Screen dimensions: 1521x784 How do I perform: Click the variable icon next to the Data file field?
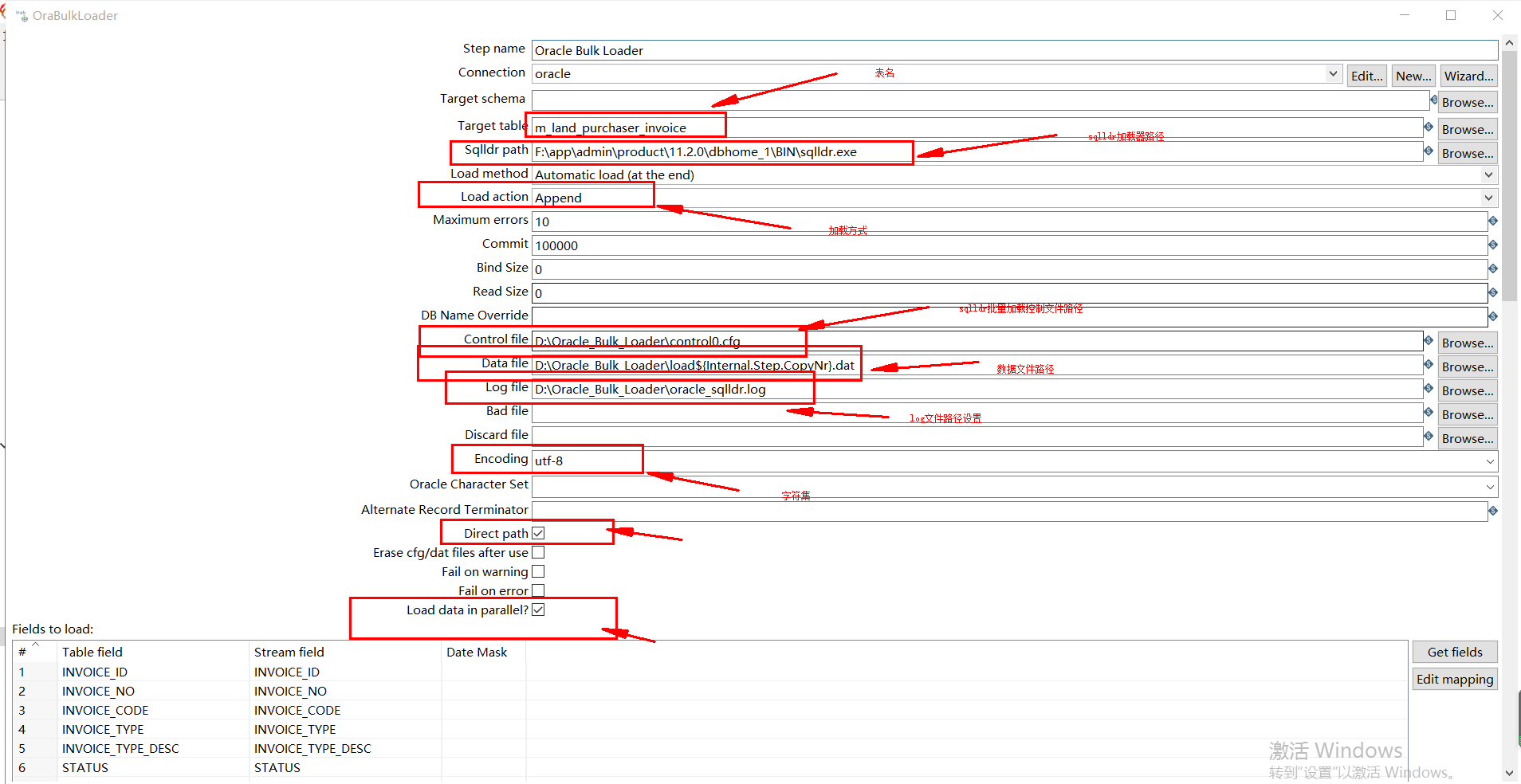pyautogui.click(x=1427, y=365)
